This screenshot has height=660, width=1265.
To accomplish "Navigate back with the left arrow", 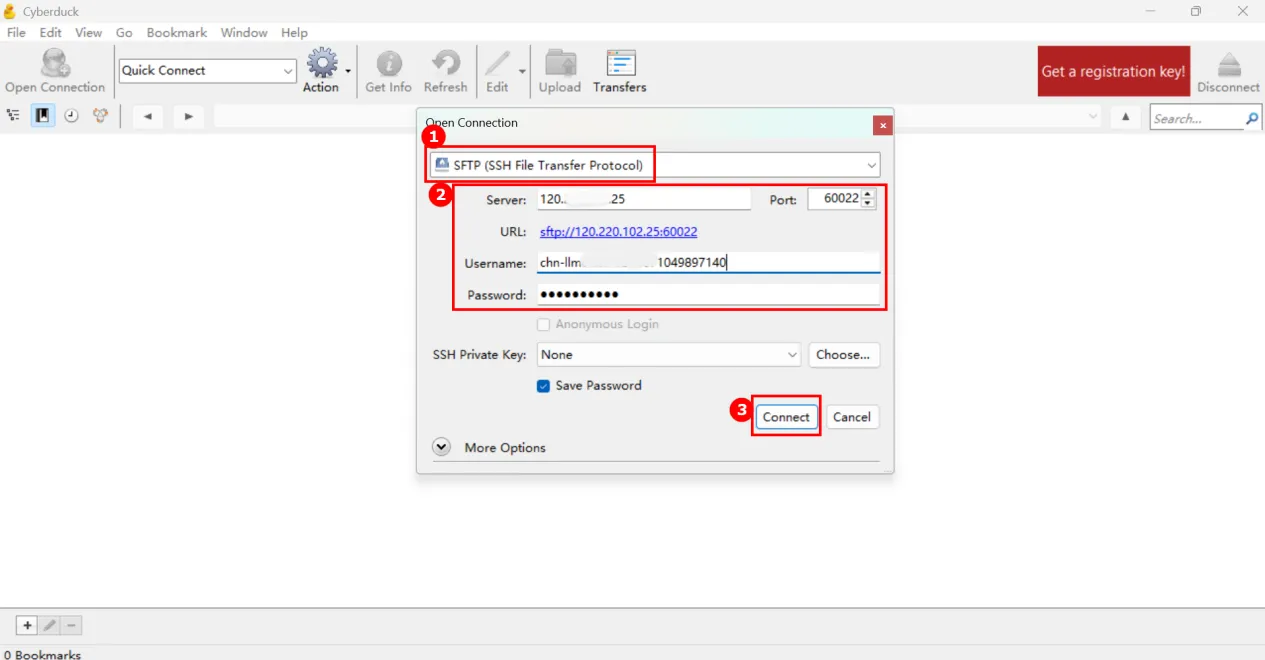I will (147, 117).
